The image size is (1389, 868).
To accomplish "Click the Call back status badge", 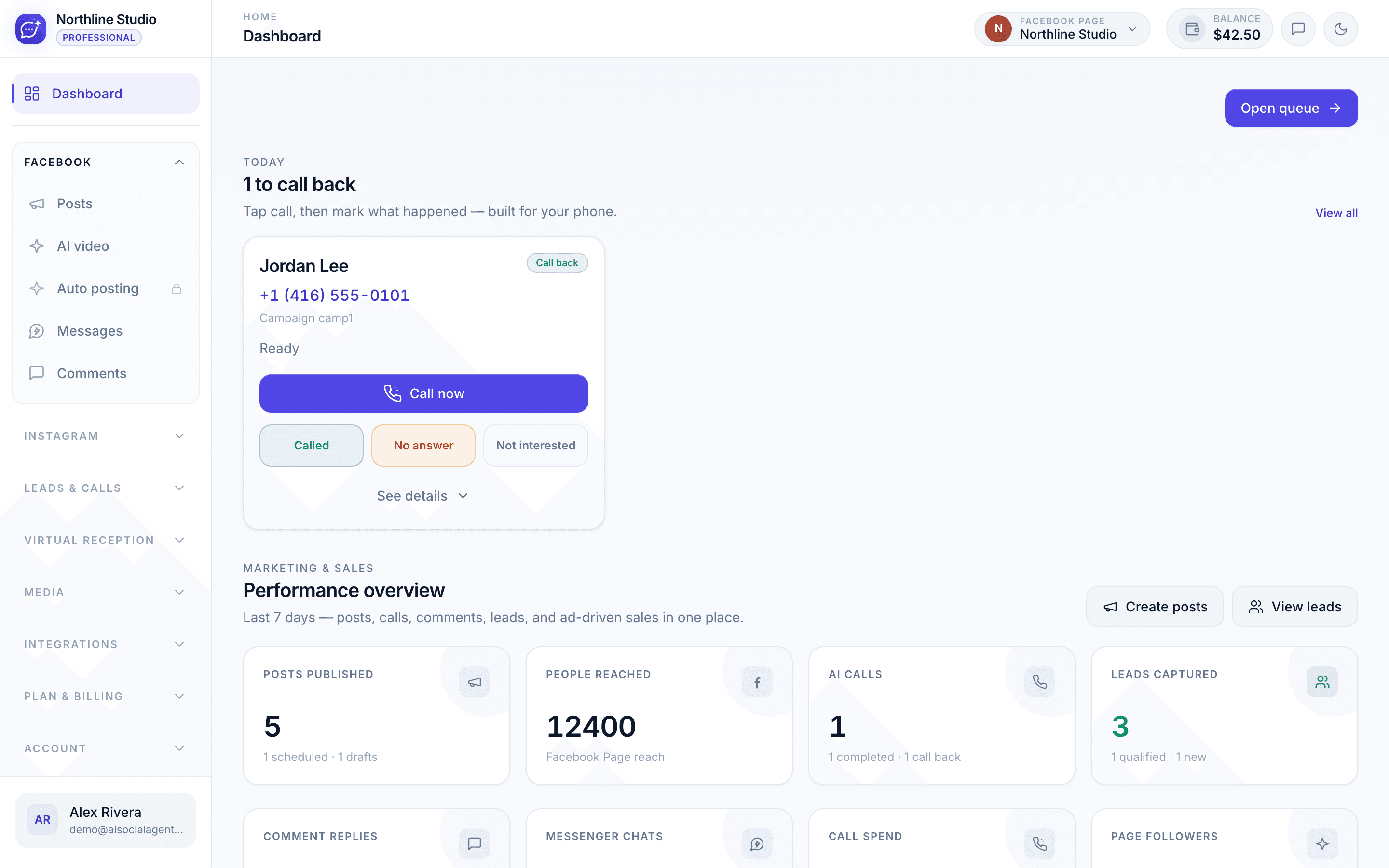I will point(557,263).
